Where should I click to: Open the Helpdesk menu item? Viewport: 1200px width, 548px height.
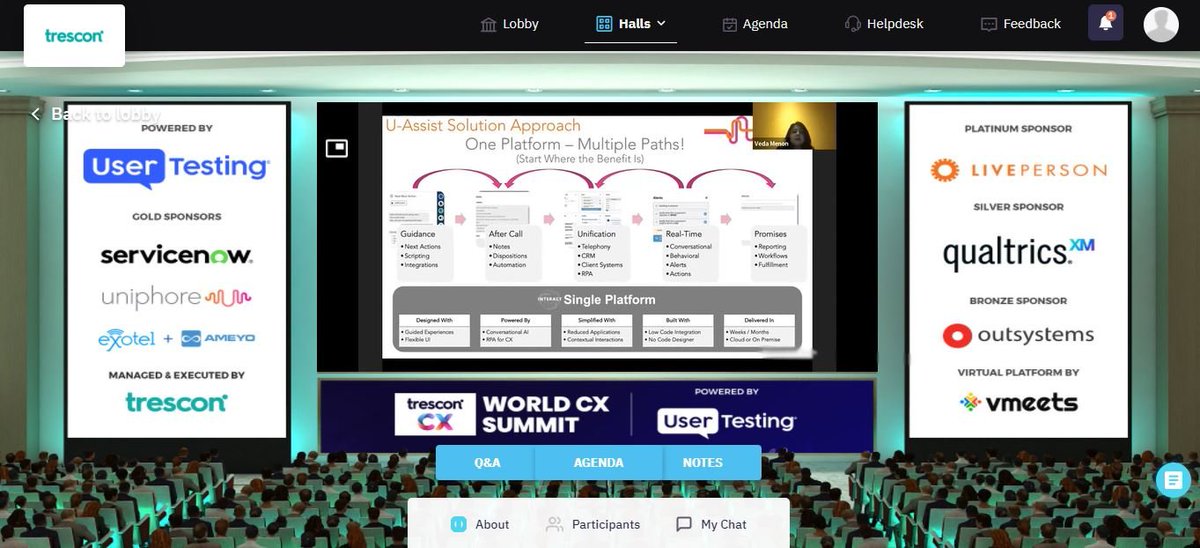pos(884,23)
